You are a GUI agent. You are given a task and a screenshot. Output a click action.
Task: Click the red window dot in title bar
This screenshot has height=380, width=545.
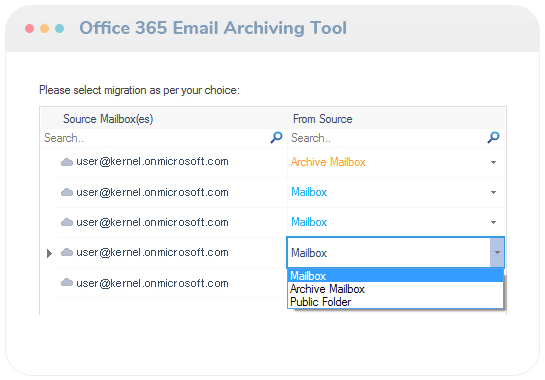pos(30,29)
